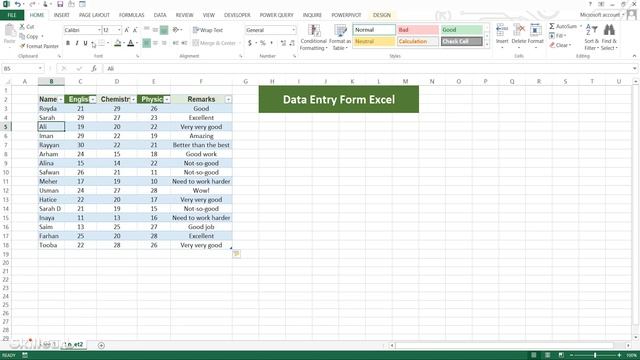Click Undo arrow in Quick Access Toolbar
The width and height of the screenshot is (640, 360).
(x=18, y=4)
